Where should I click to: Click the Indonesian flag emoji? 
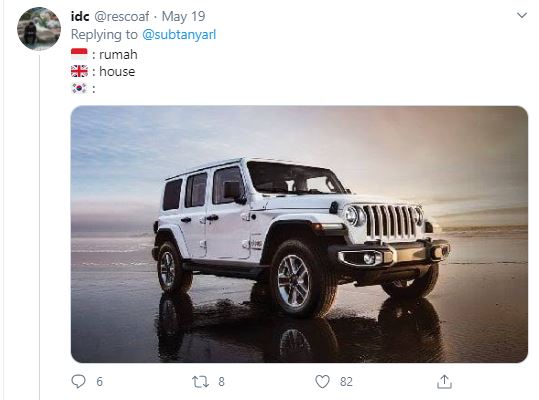click(79, 54)
